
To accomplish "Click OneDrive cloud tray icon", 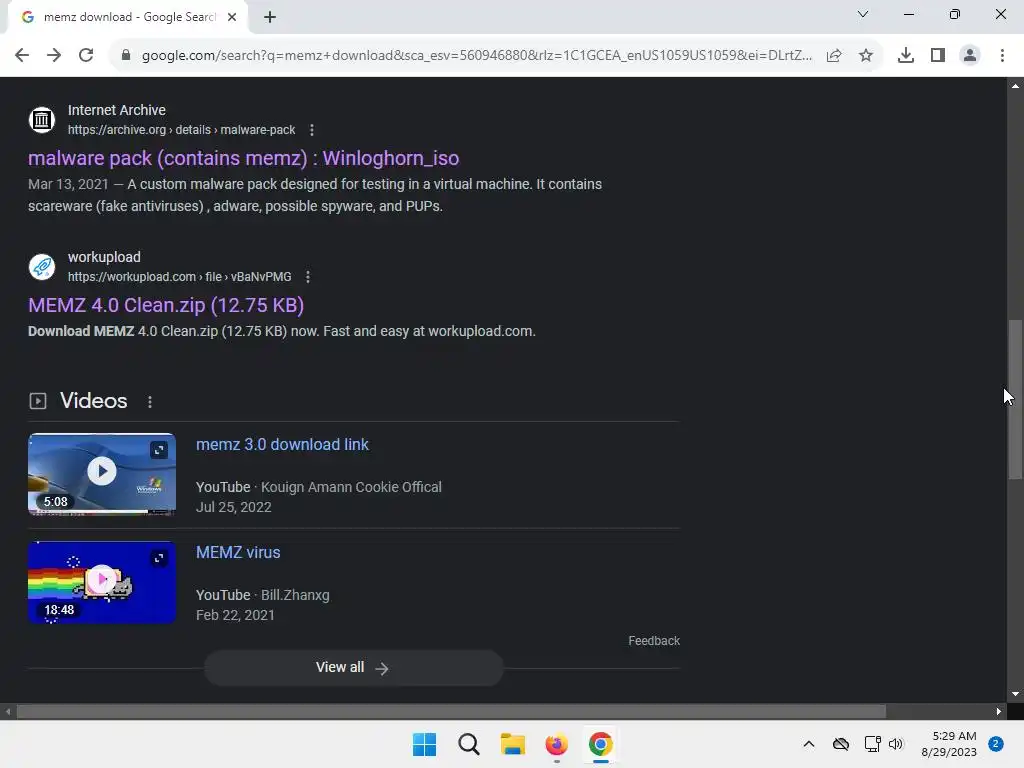I will pos(840,744).
